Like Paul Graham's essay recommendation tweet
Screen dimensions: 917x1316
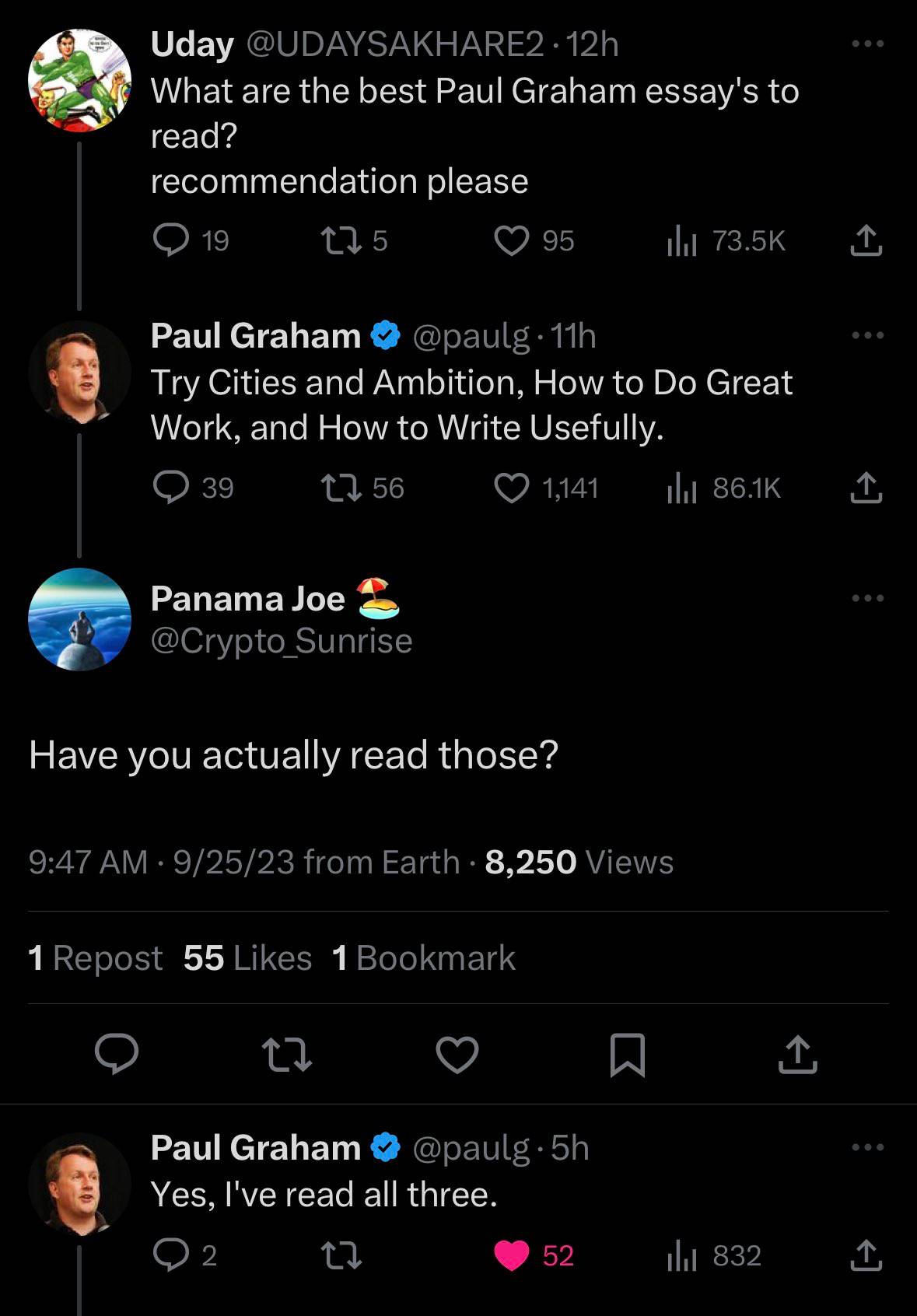click(x=512, y=488)
